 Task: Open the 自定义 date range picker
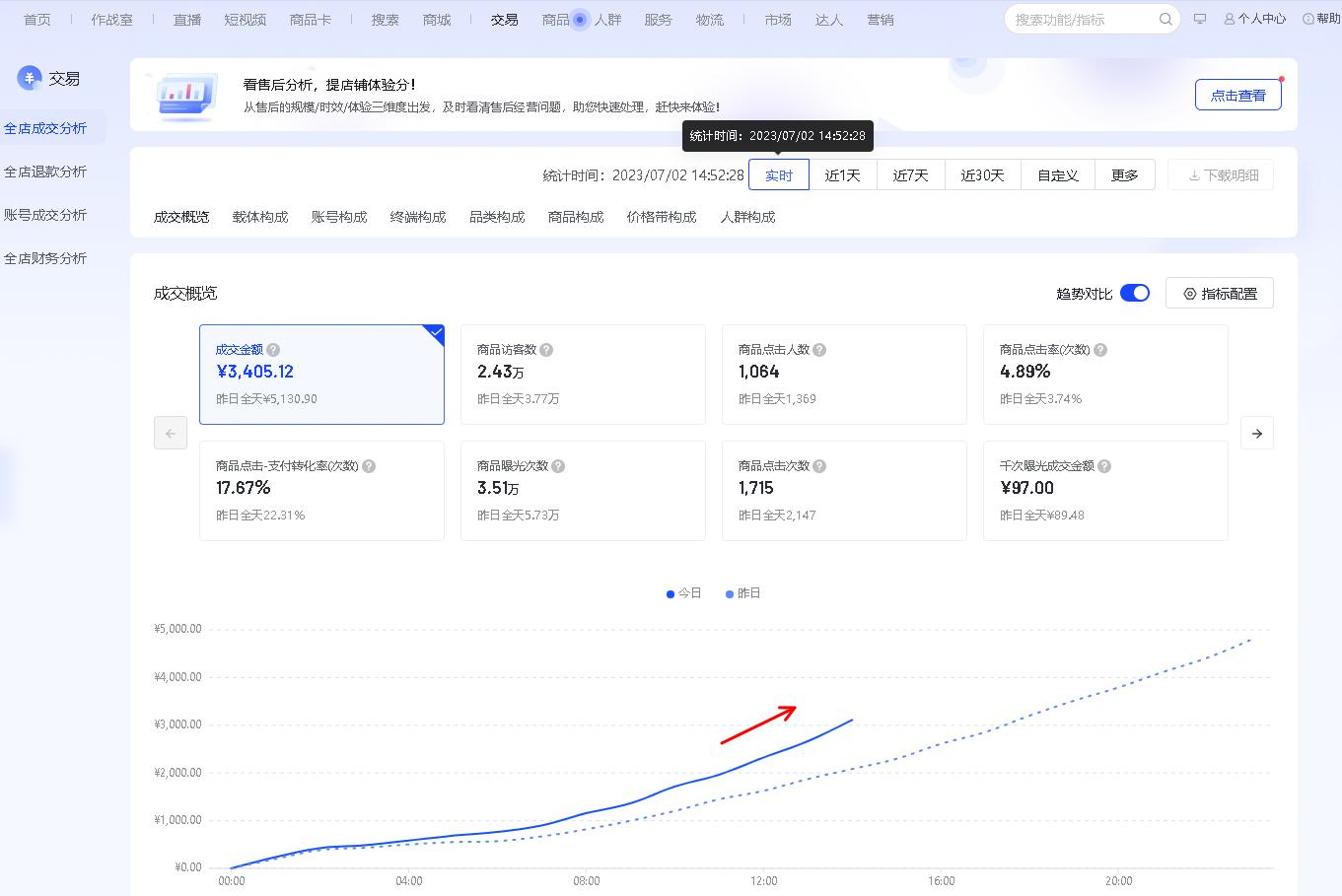click(1056, 173)
